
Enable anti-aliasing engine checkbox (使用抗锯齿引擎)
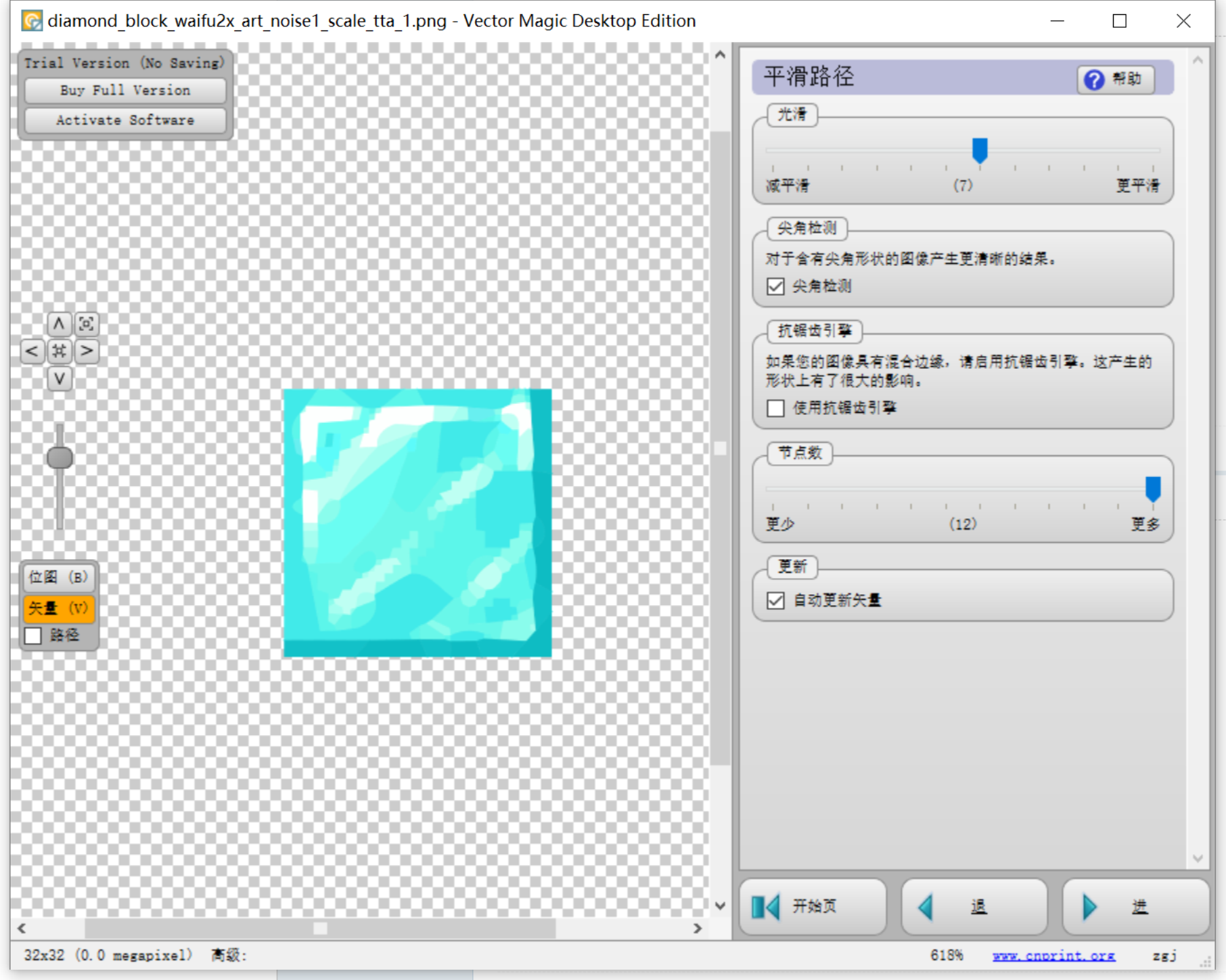point(775,408)
